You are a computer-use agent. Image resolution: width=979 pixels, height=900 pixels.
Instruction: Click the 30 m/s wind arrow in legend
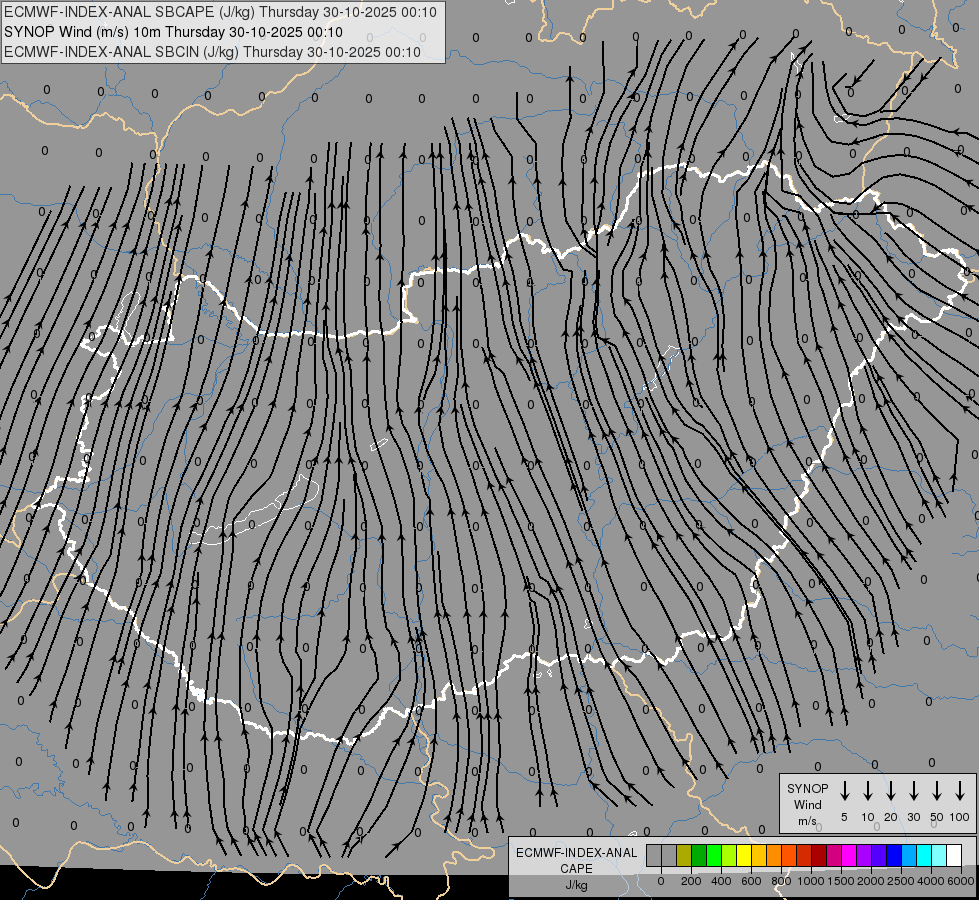913,791
